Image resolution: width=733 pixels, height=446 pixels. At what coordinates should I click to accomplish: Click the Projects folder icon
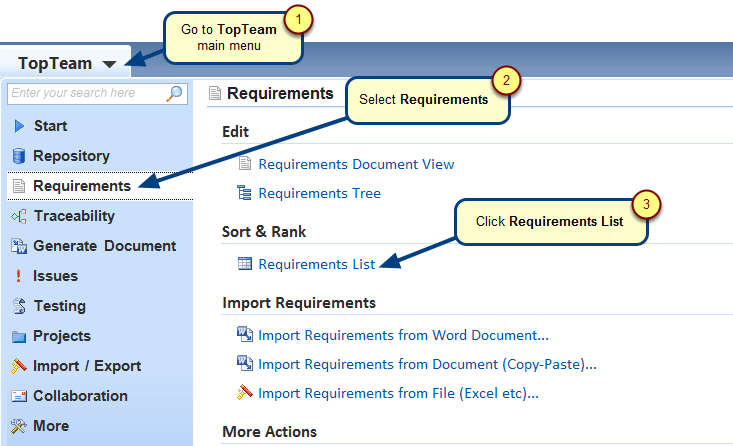[x=18, y=336]
